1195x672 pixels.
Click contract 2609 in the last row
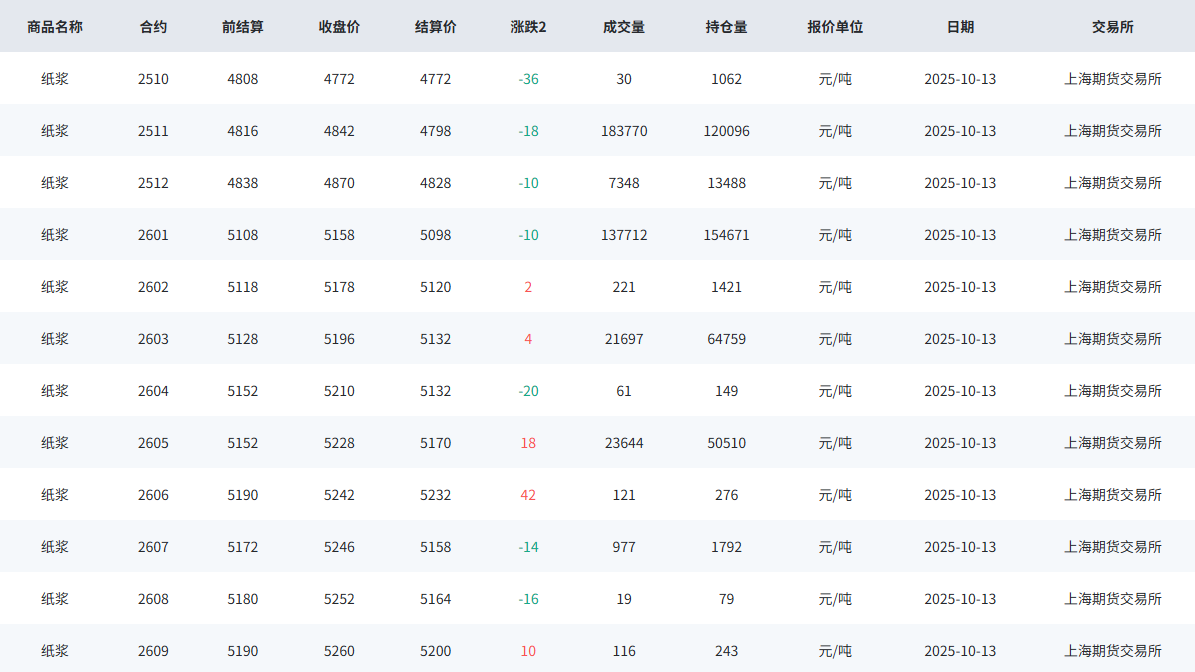coord(153,651)
